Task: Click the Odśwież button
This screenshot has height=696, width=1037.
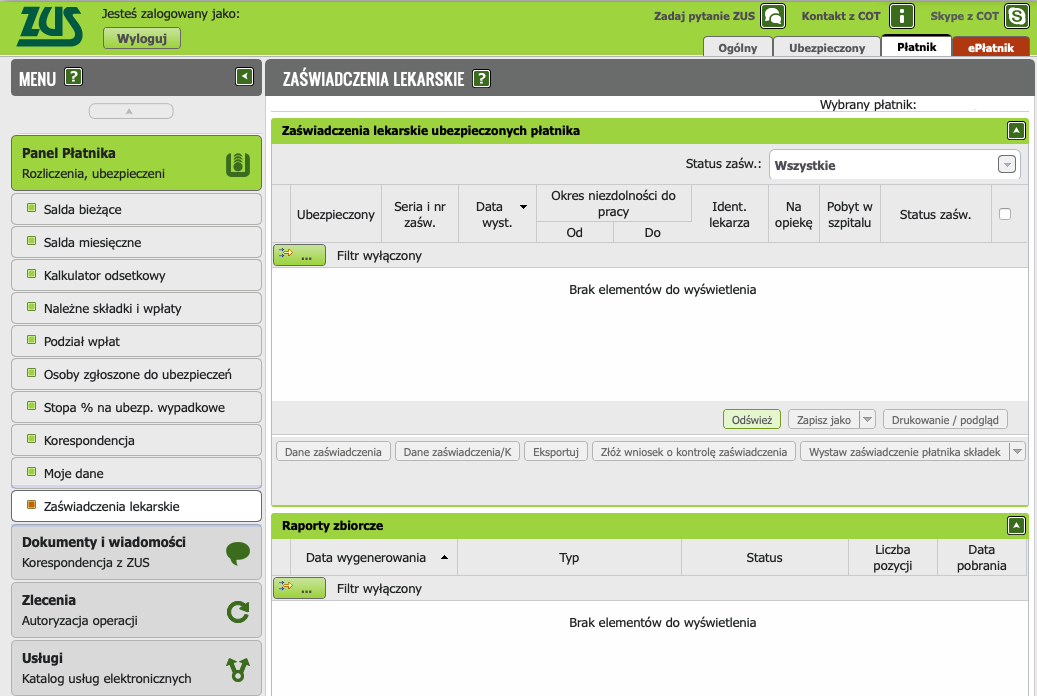Action: pyautogui.click(x=751, y=420)
